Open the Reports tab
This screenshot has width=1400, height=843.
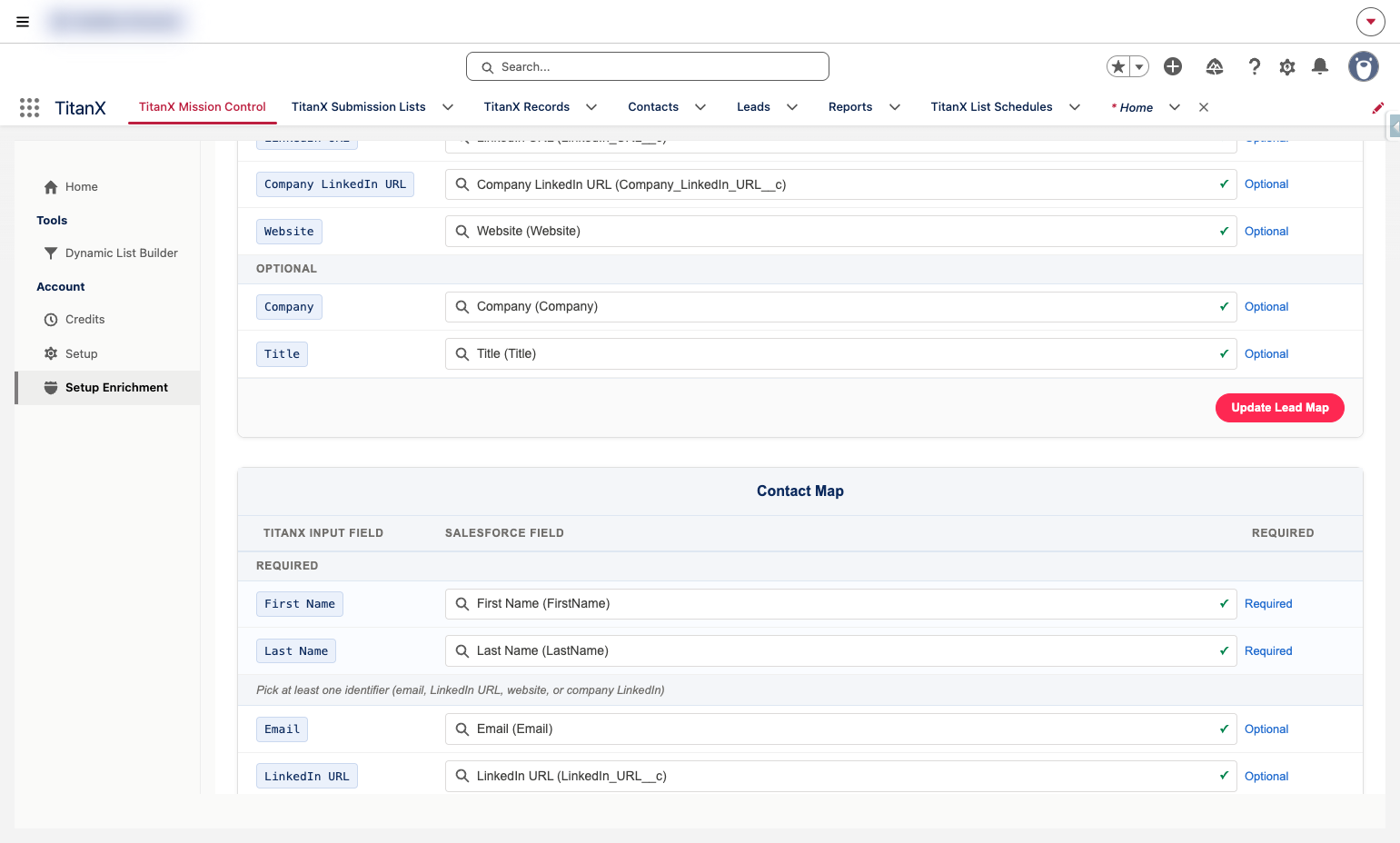(x=850, y=107)
